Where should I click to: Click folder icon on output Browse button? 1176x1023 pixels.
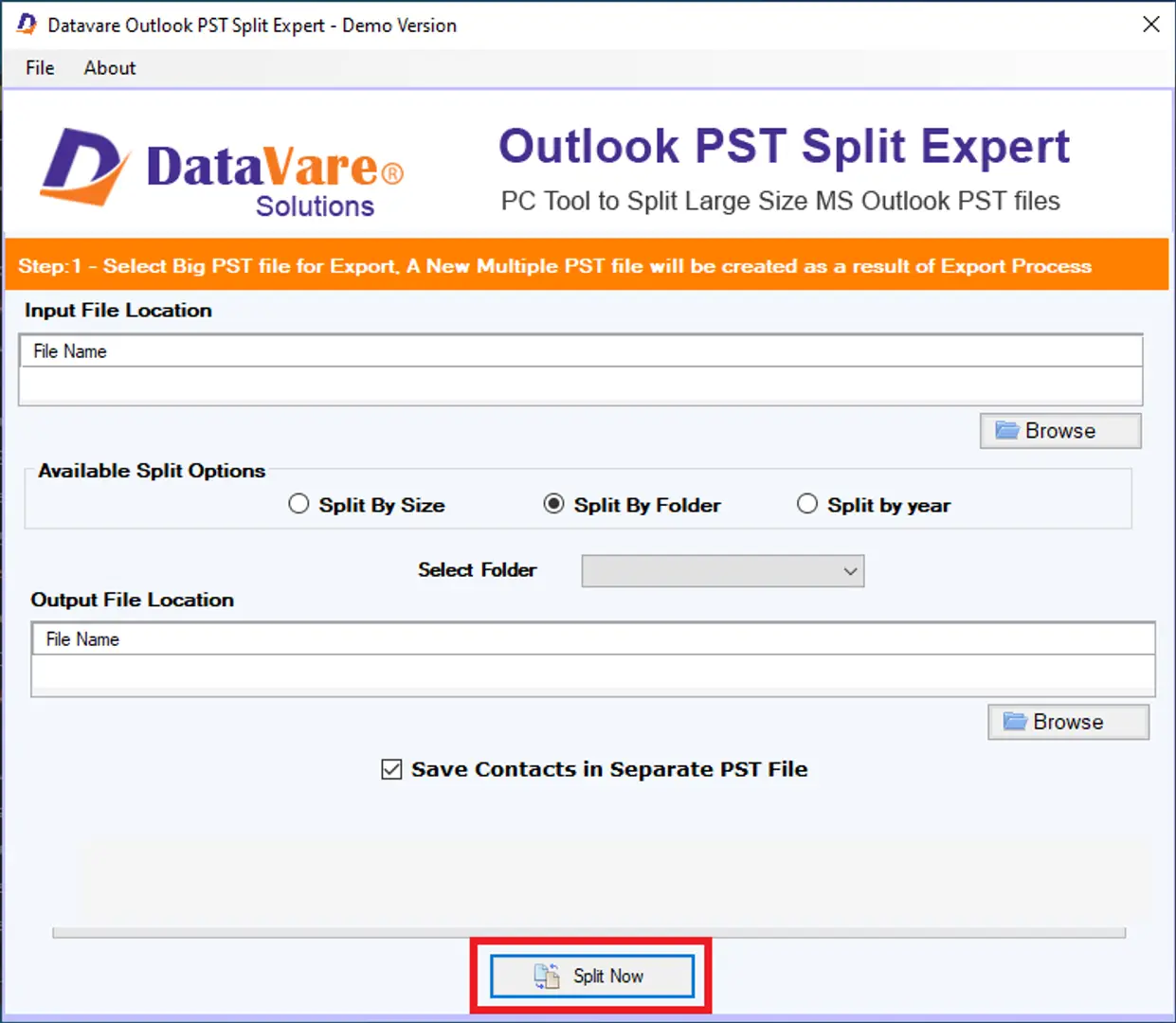[x=1015, y=722]
